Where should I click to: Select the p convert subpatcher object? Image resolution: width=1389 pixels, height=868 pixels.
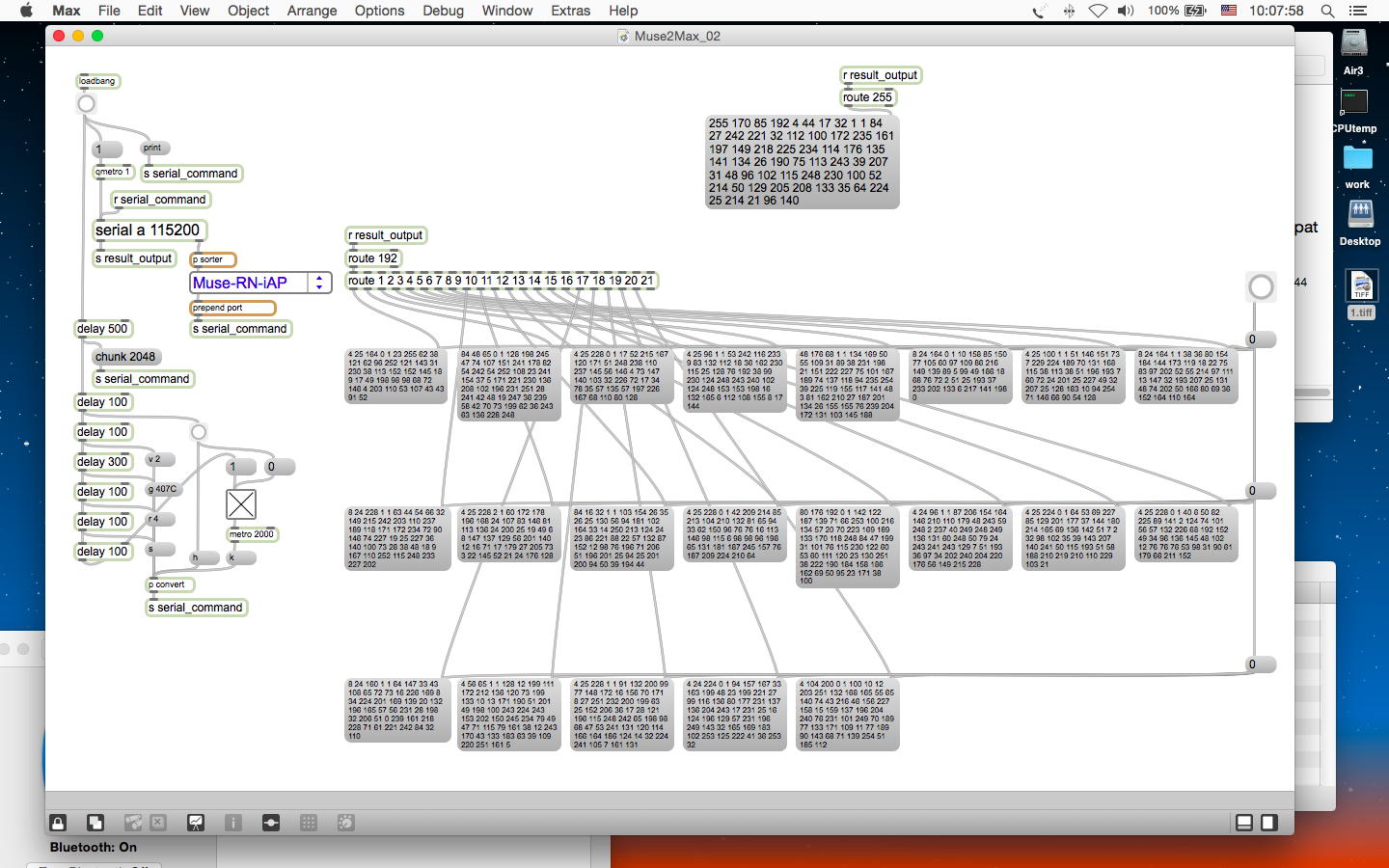(171, 584)
